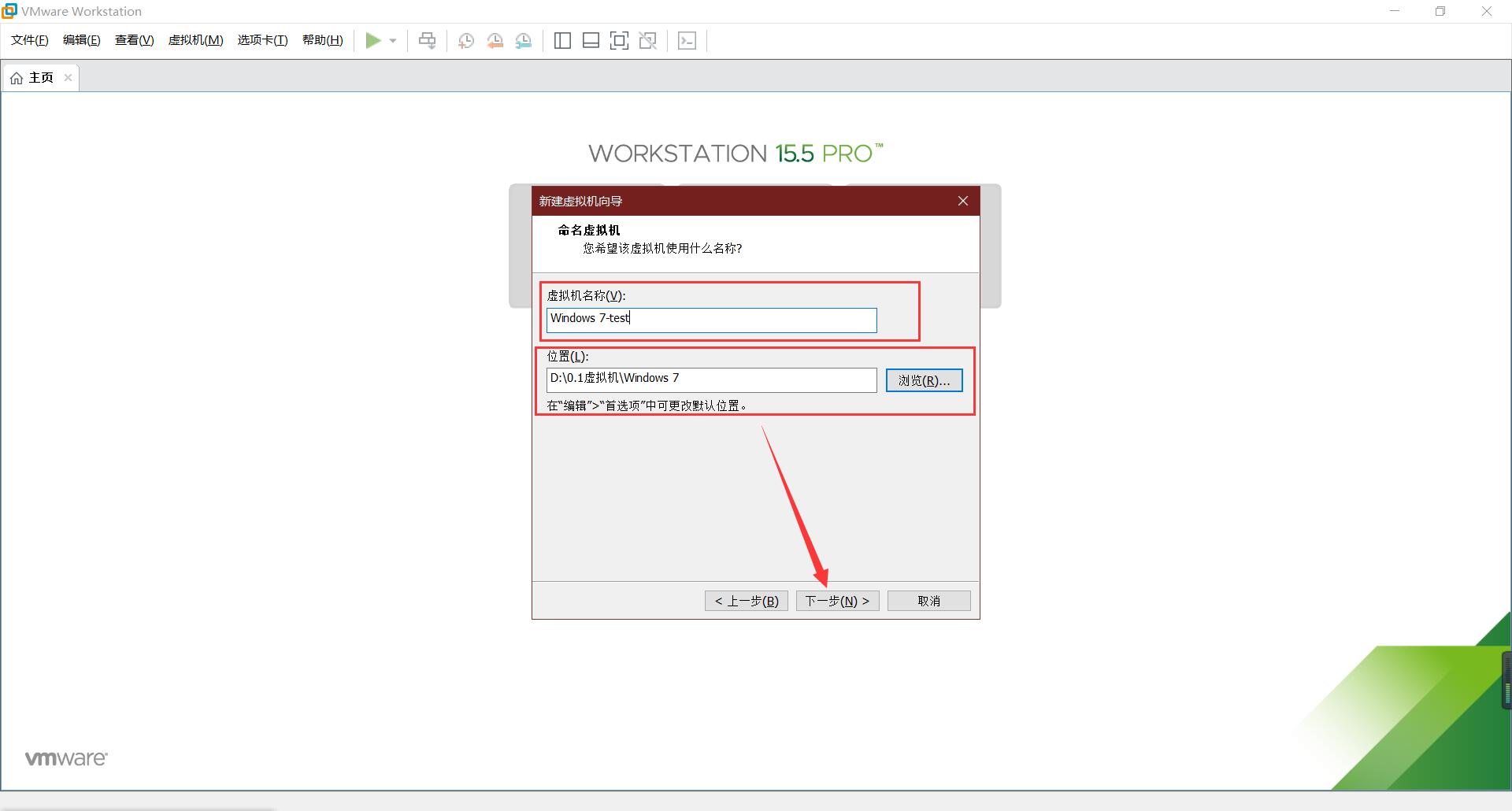This screenshot has height=811, width=1512.
Task: Click the 虚拟机名称 input field
Action: point(711,320)
